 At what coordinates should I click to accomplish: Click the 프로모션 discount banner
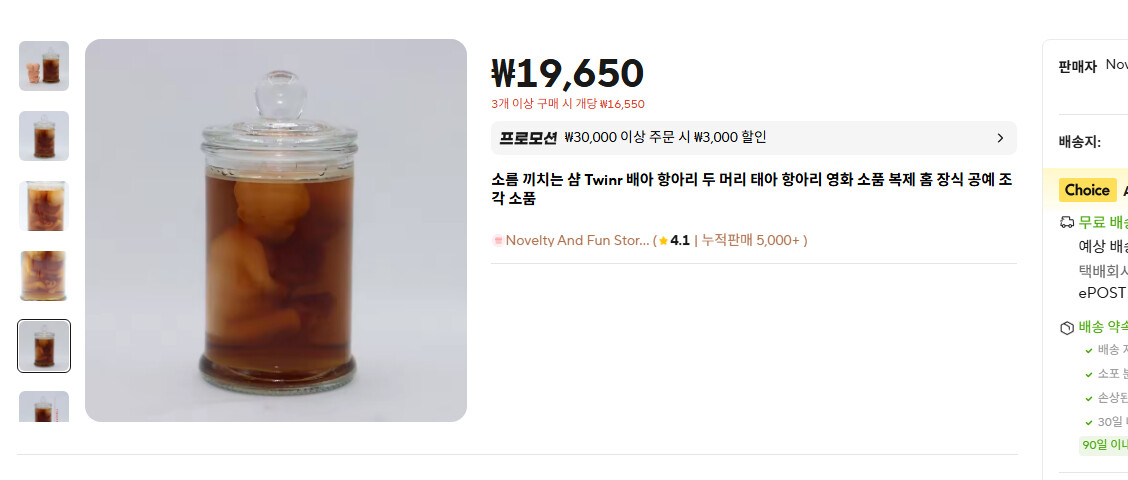coord(754,138)
